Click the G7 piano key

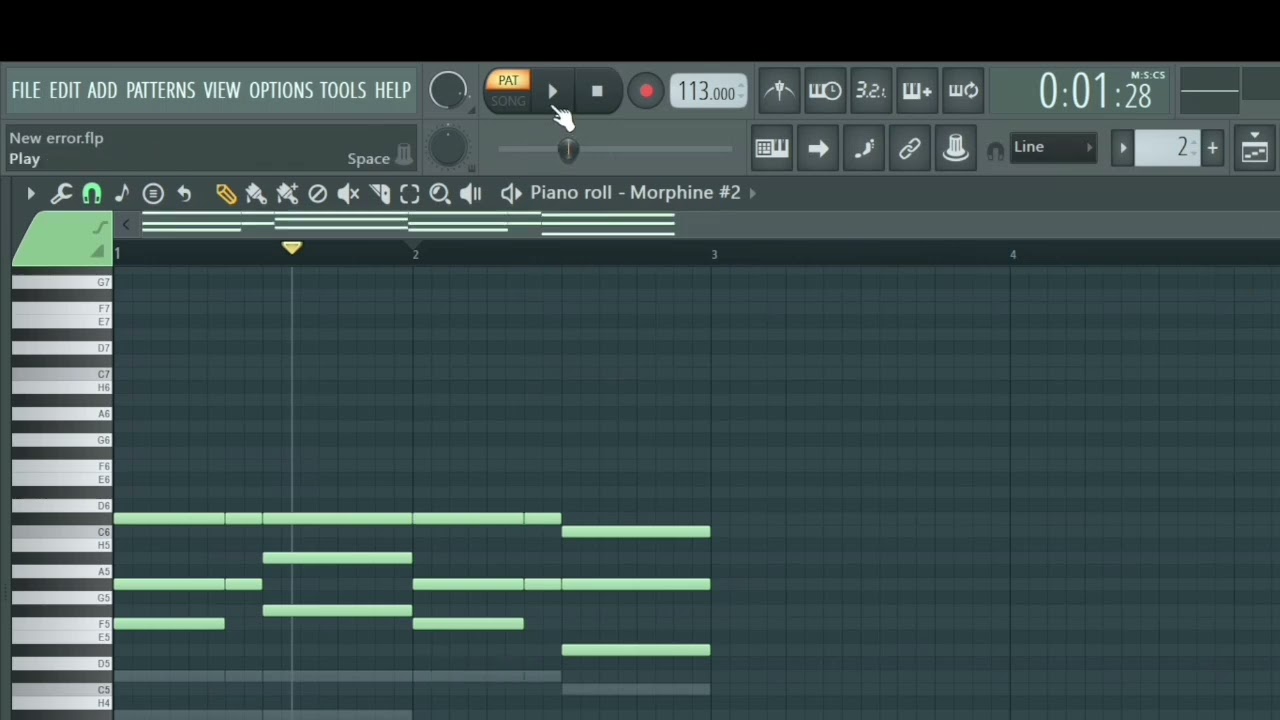click(62, 282)
